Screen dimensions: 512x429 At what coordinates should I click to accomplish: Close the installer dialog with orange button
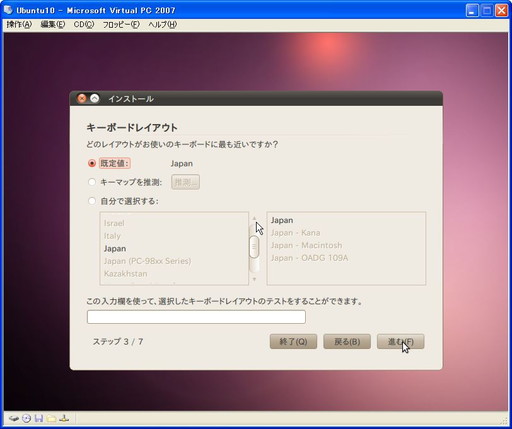(82, 98)
